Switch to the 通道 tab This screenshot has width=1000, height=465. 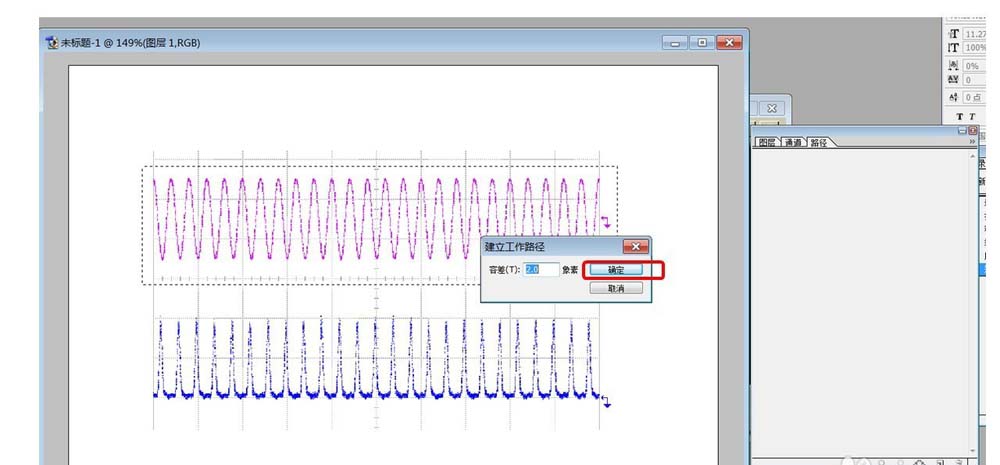(x=793, y=143)
